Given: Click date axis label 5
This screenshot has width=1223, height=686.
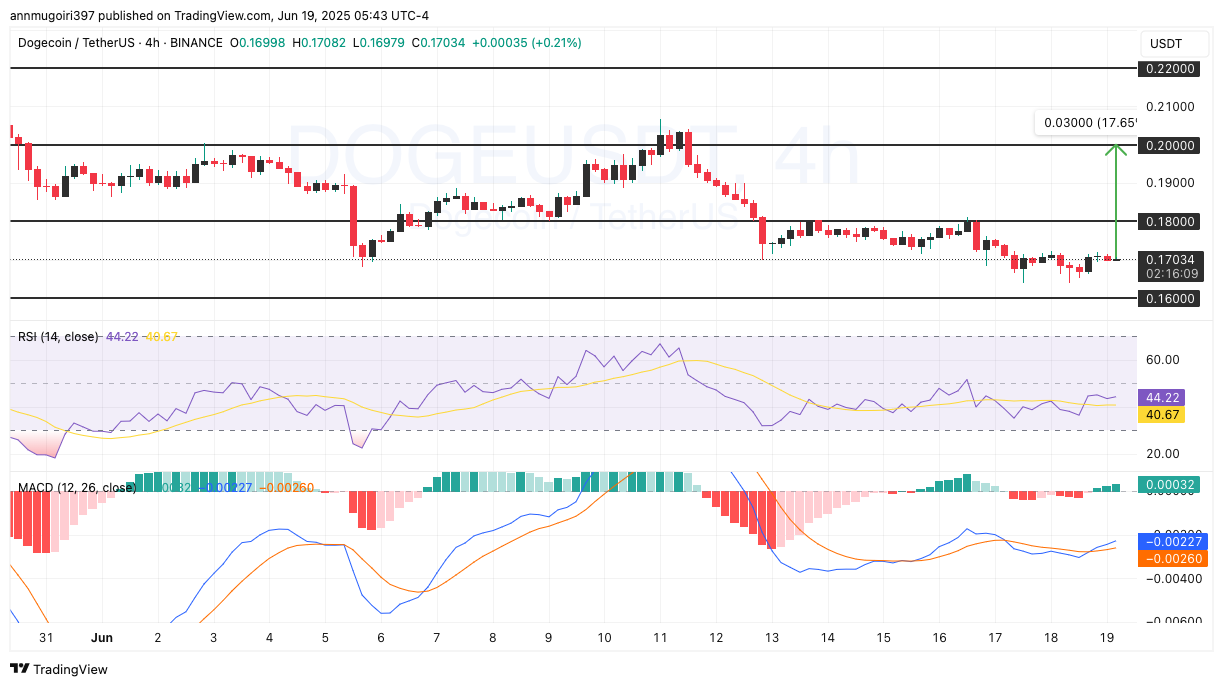Looking at the screenshot, I should click(x=325, y=637).
